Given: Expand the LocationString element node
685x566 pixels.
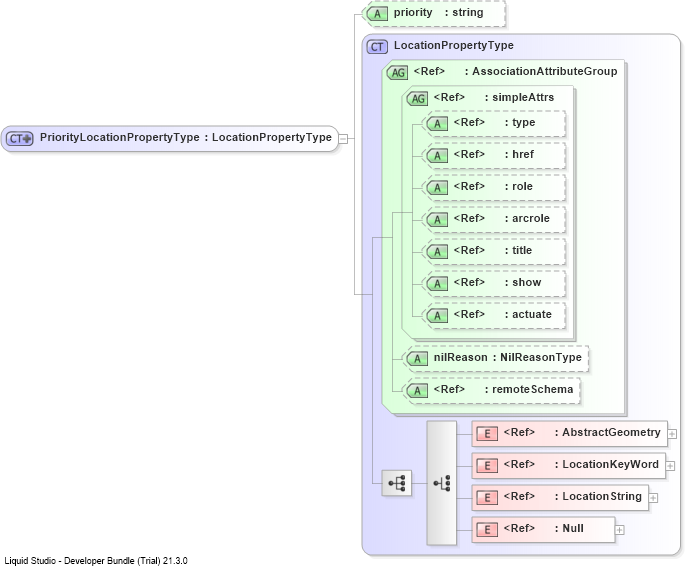Looking at the screenshot, I should (x=653, y=498).
